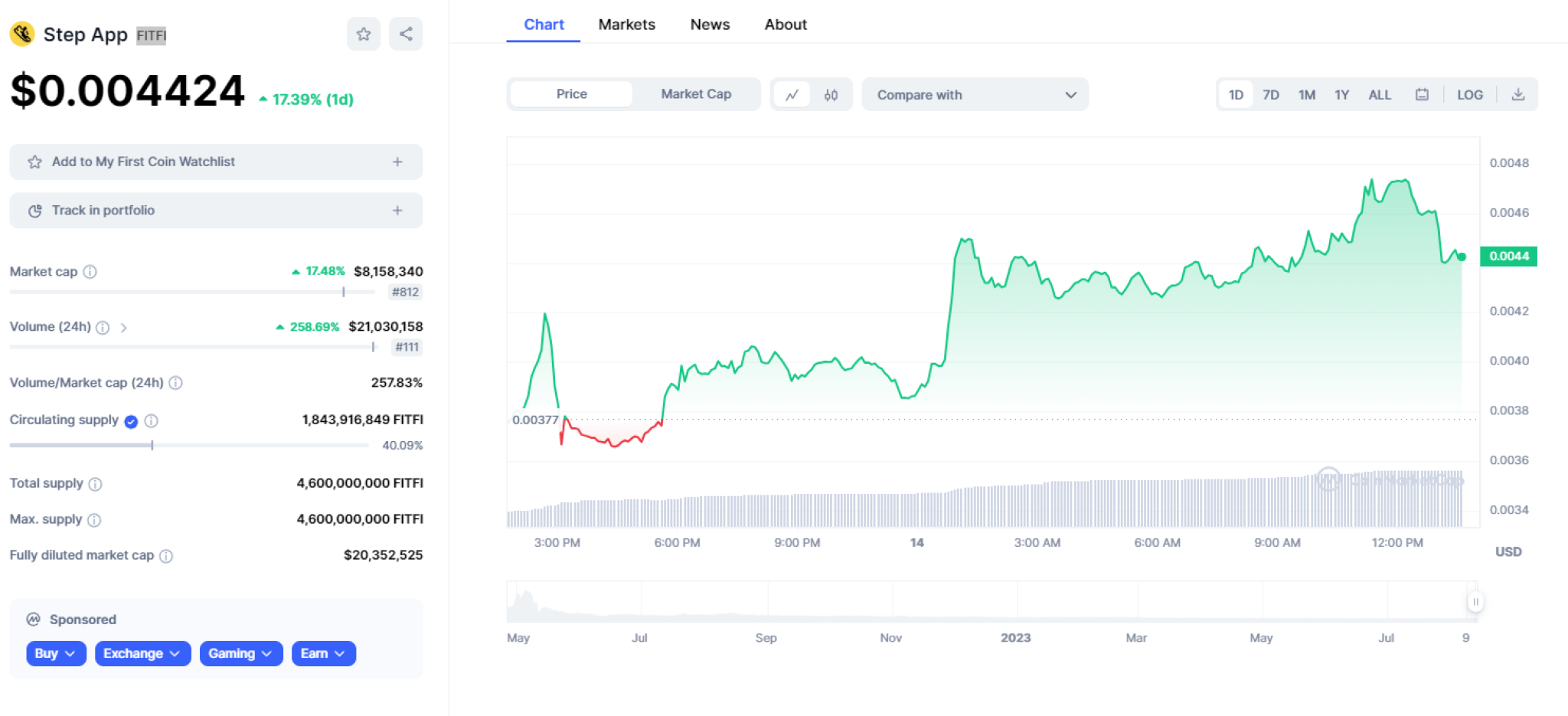Switch chart to candlestick view

[831, 94]
